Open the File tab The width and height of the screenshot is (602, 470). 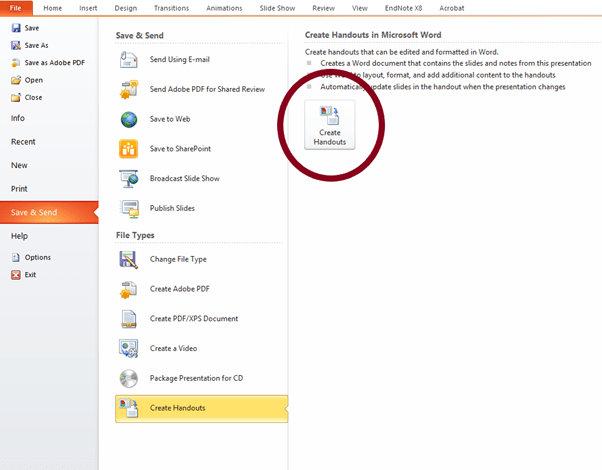point(16,8)
